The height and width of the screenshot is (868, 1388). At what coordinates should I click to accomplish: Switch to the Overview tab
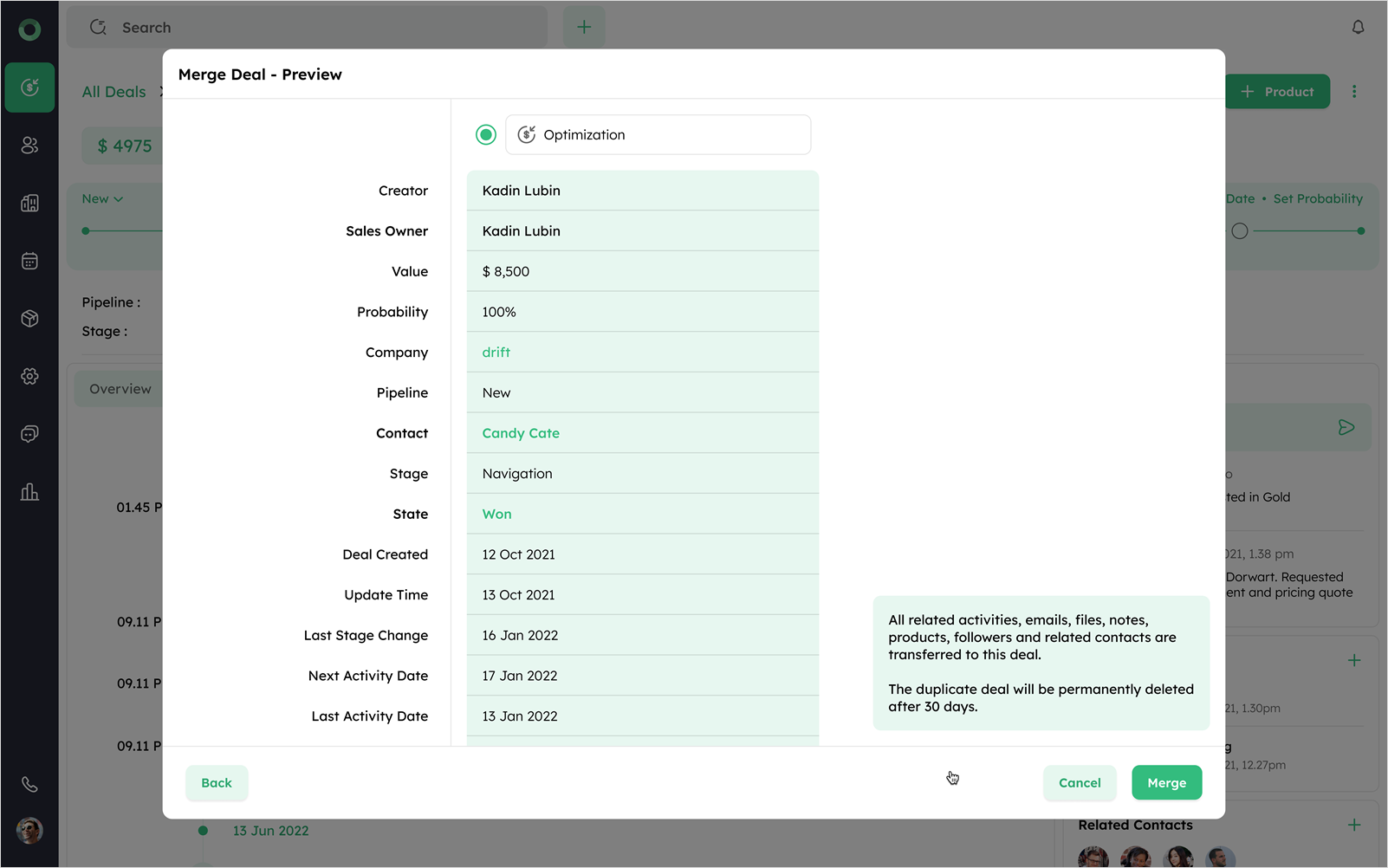coord(120,389)
